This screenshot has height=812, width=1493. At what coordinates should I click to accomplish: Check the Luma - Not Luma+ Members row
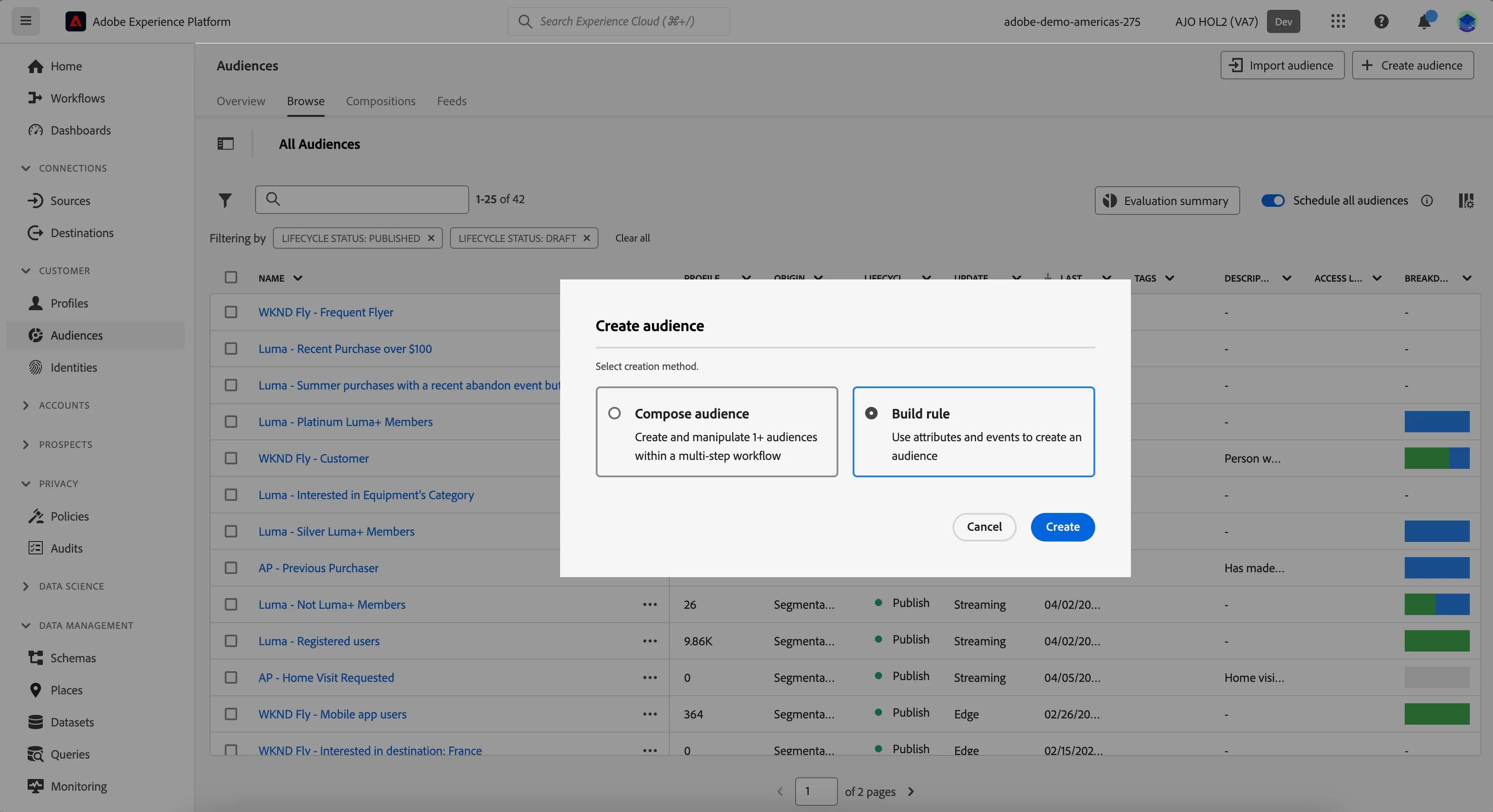231,605
